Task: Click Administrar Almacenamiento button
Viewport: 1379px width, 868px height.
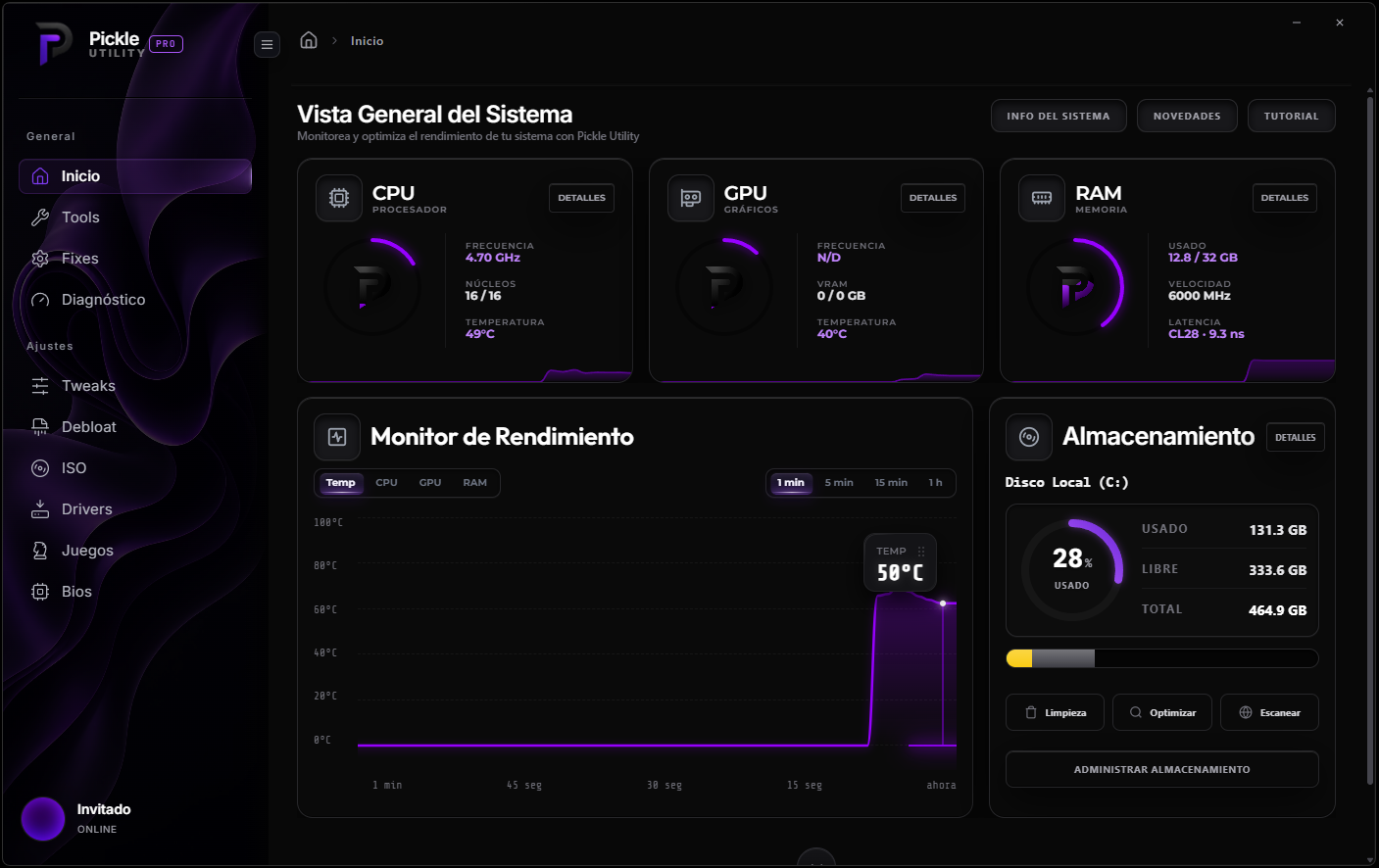Action: 1162,769
